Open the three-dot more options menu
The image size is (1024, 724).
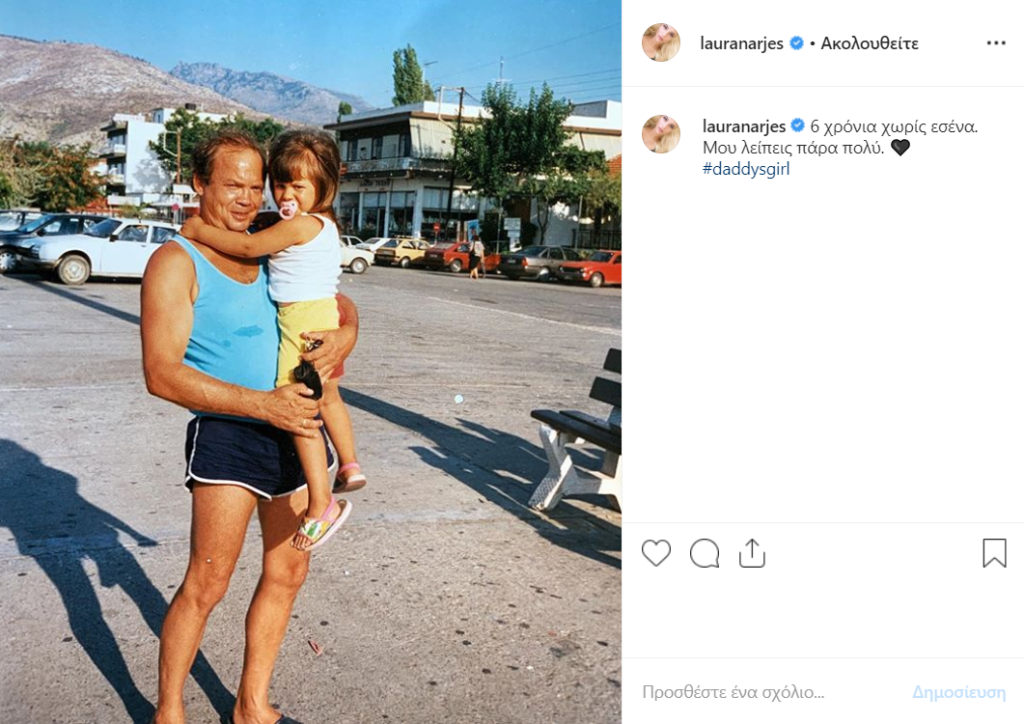click(996, 43)
